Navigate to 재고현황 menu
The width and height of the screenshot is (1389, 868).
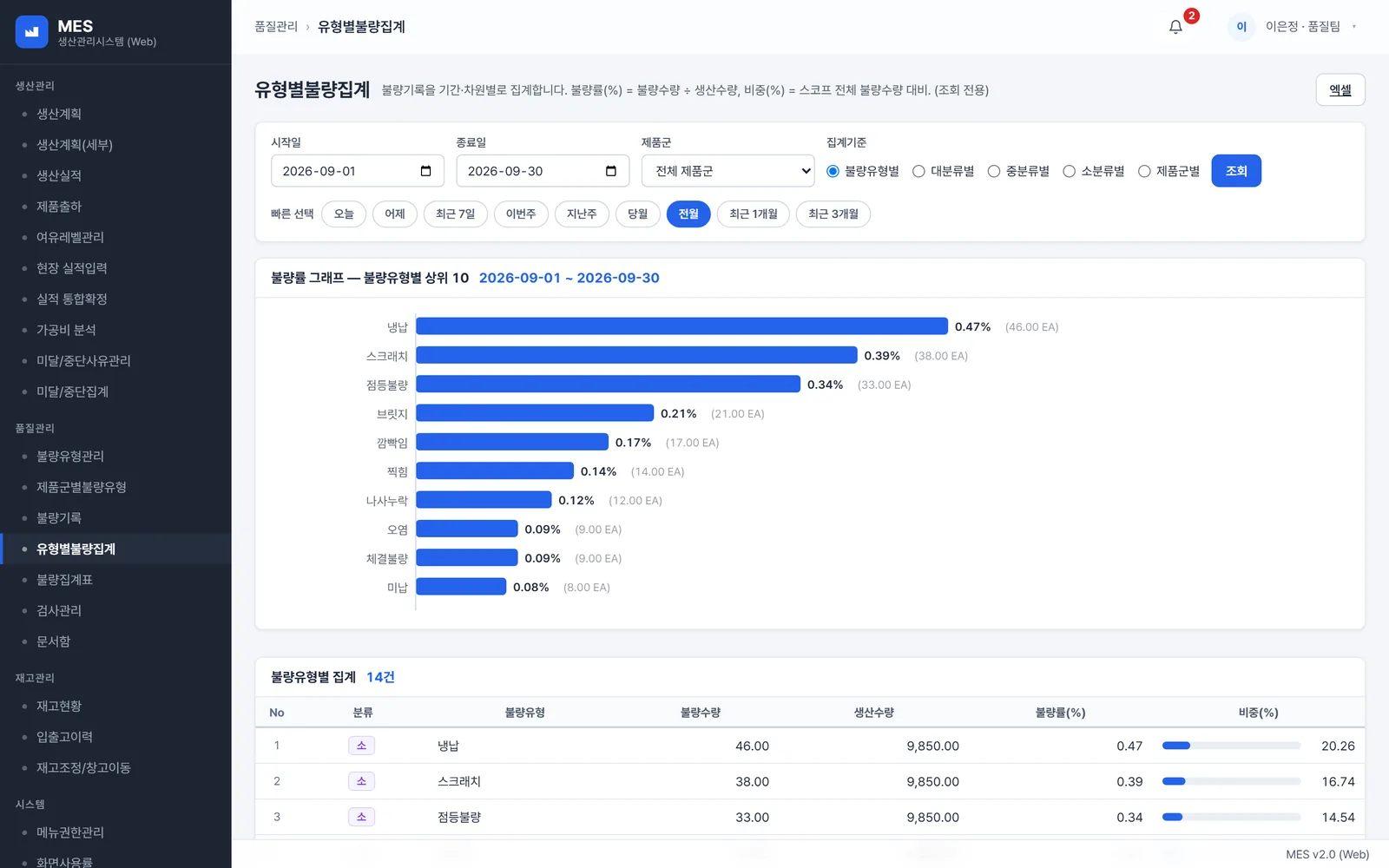point(59,707)
